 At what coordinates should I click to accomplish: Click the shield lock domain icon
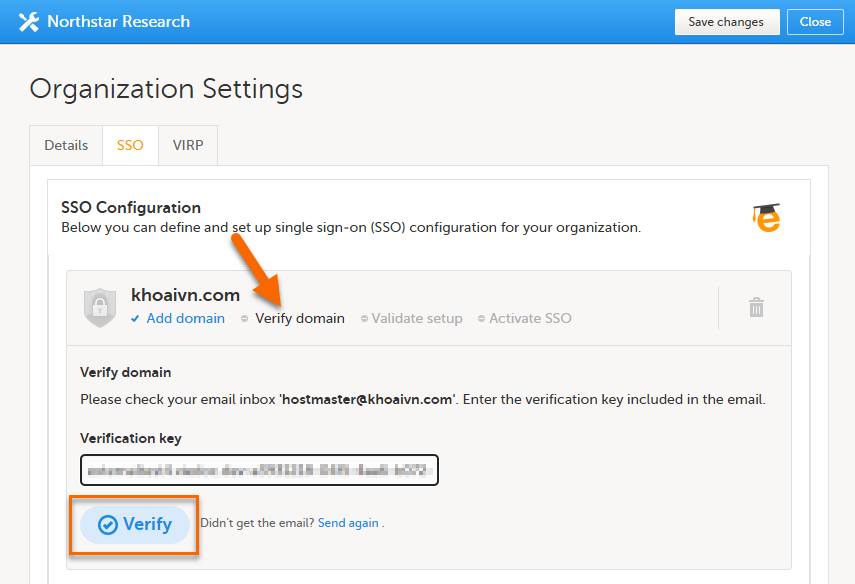click(100, 307)
